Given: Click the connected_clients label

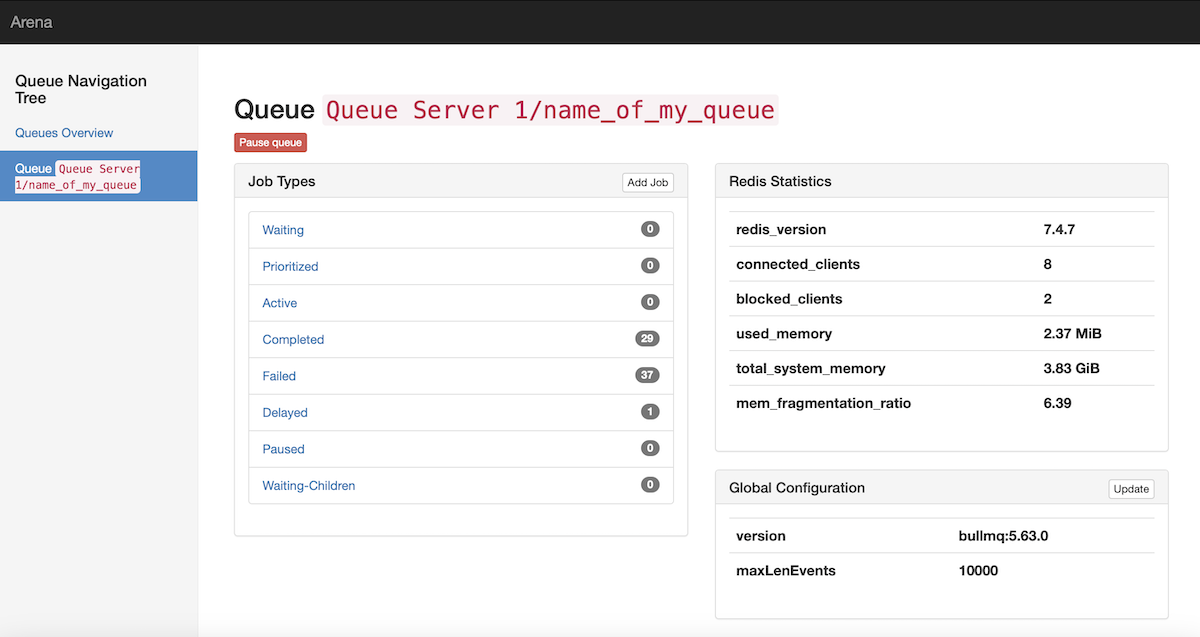Looking at the screenshot, I should click(x=798, y=264).
